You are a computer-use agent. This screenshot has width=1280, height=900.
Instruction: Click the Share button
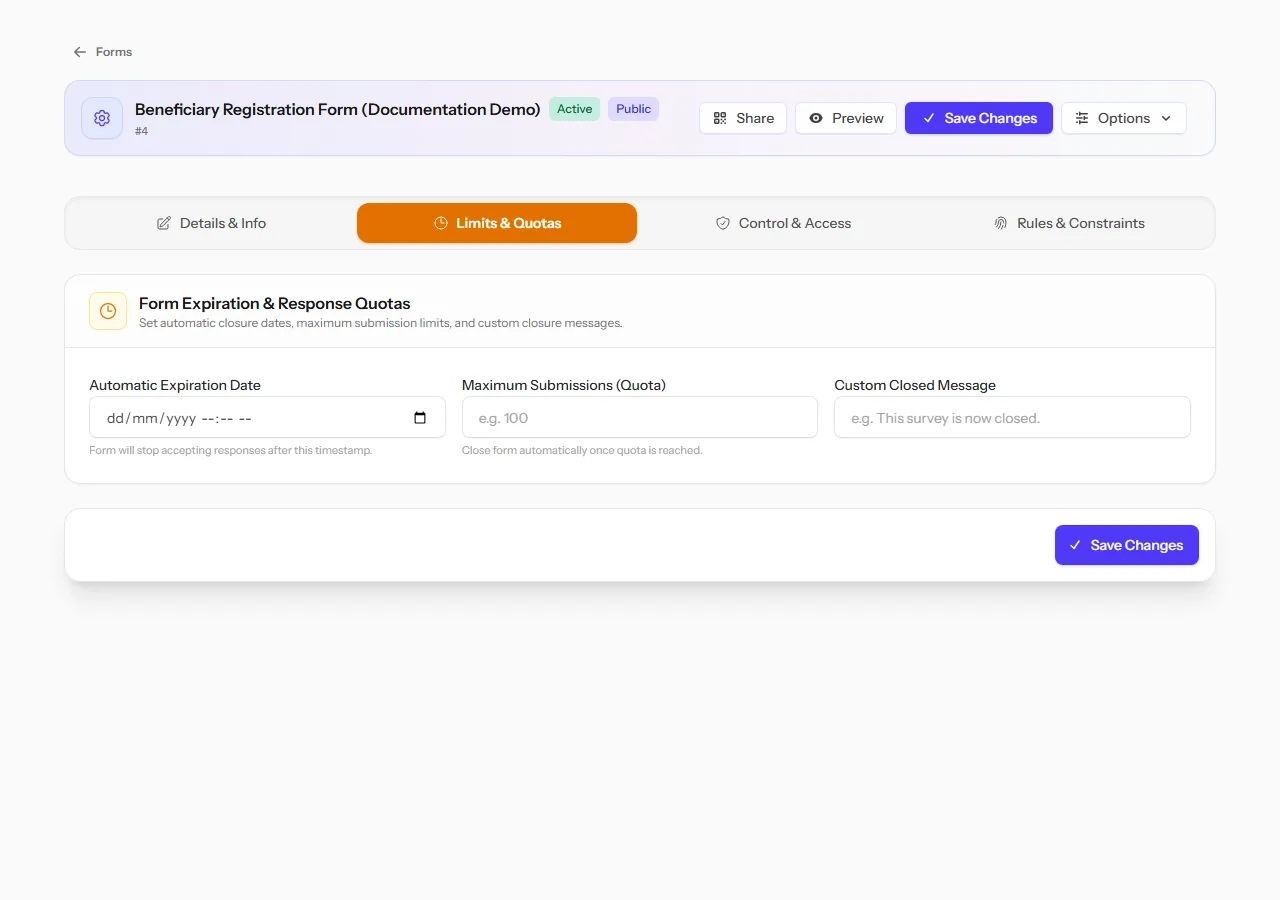pyautogui.click(x=743, y=118)
